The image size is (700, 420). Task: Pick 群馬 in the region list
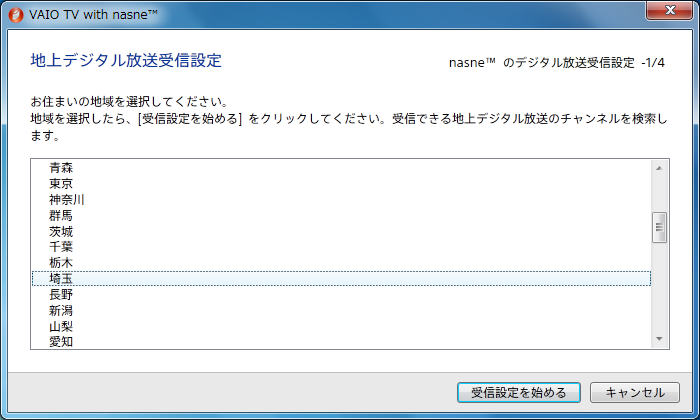click(x=341, y=216)
